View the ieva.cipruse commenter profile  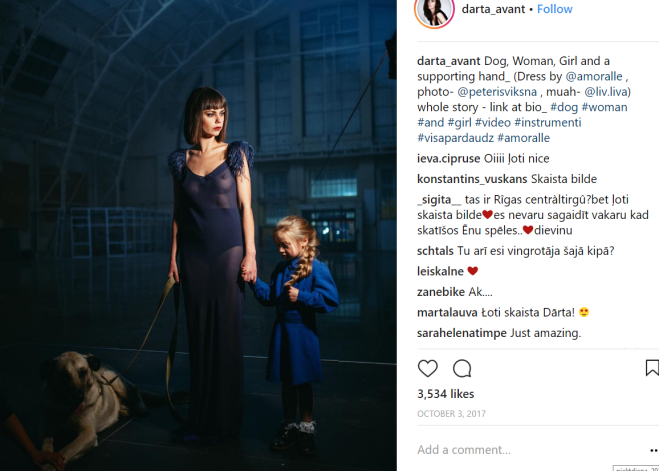pos(448,158)
